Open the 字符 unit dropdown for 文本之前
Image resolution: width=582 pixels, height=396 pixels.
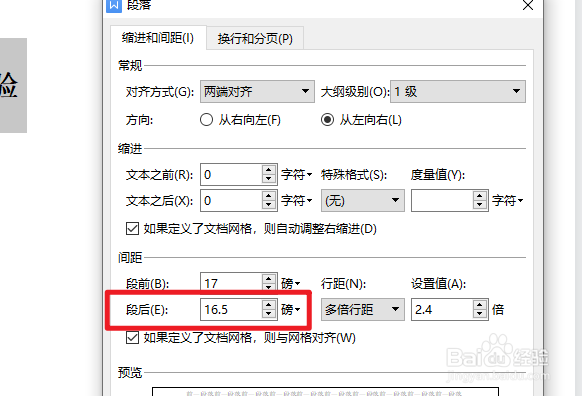(296, 174)
